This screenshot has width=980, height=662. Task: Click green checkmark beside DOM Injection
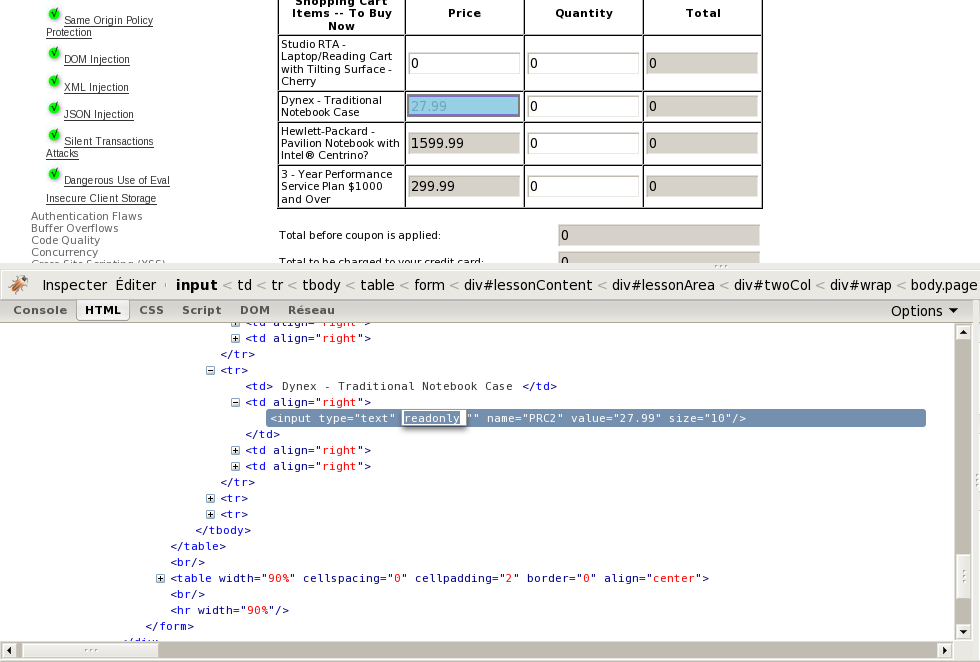[x=54, y=54]
